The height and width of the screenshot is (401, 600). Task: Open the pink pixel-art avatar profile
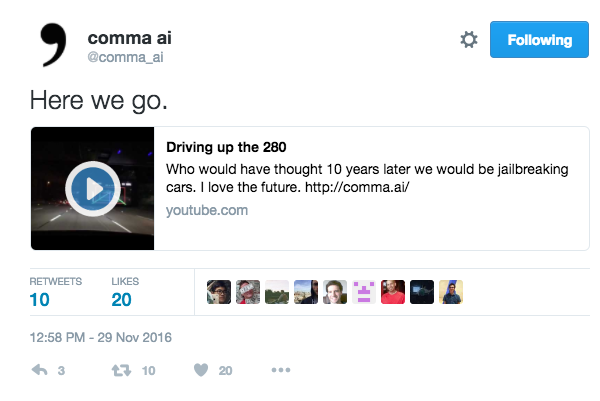[x=364, y=291]
